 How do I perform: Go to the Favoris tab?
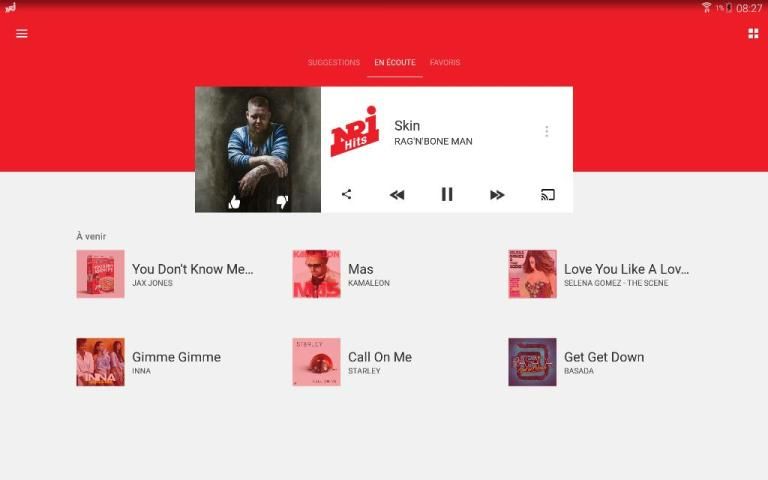(x=445, y=63)
